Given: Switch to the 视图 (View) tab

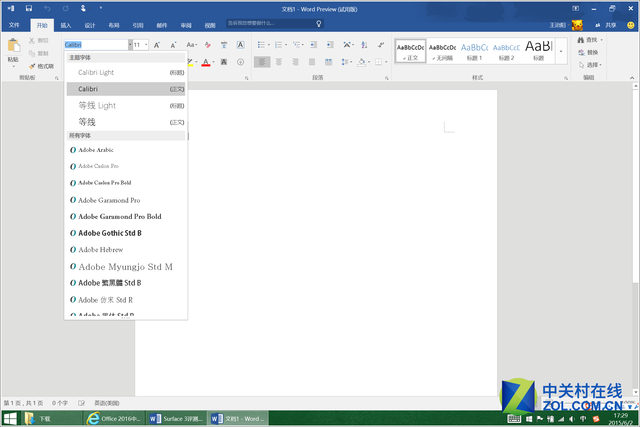Looking at the screenshot, I should click(x=210, y=25).
